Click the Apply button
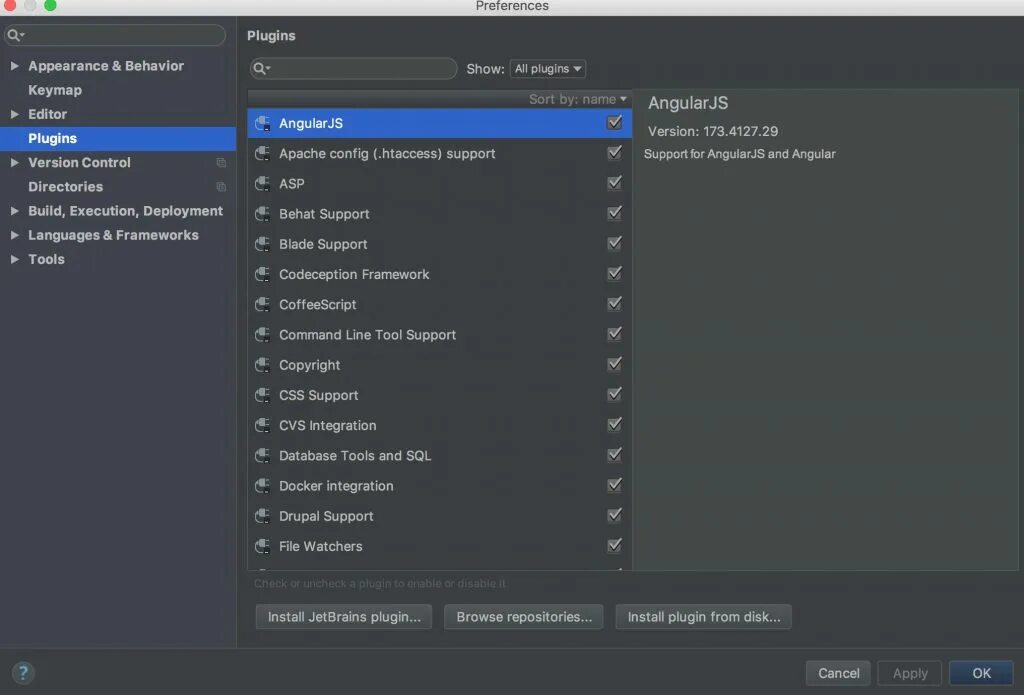 coord(910,673)
